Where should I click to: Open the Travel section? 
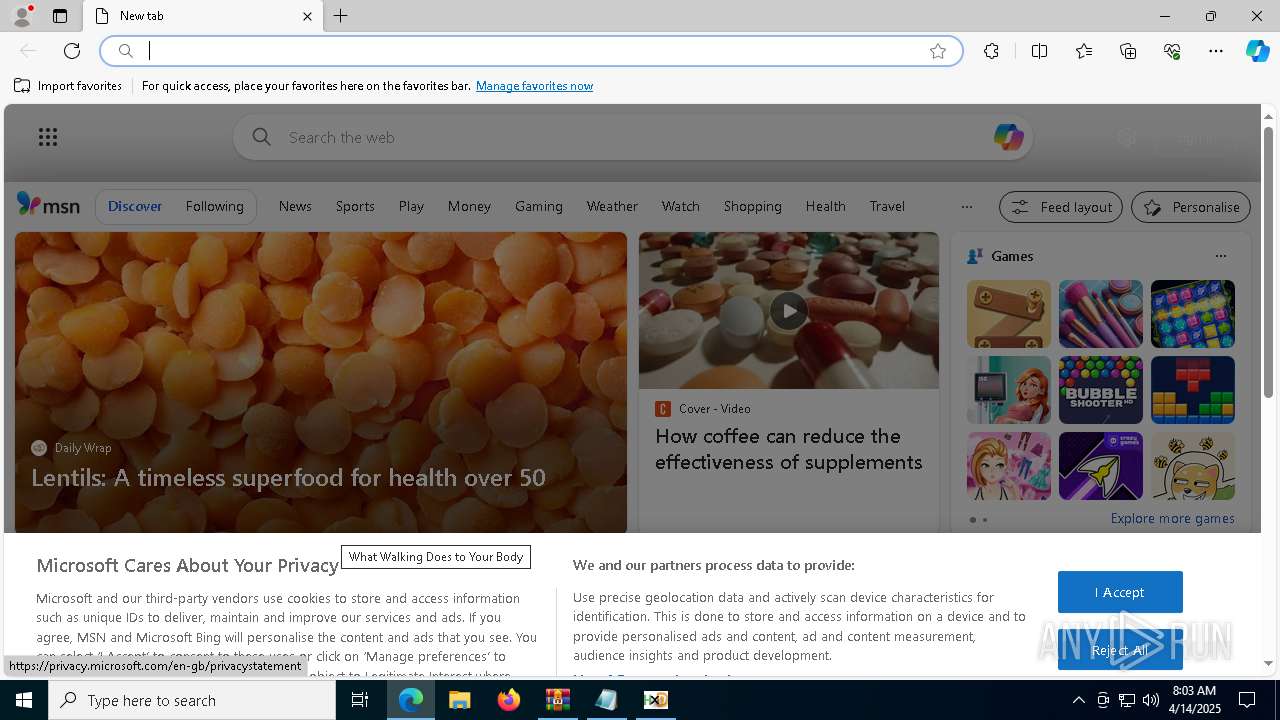click(887, 206)
